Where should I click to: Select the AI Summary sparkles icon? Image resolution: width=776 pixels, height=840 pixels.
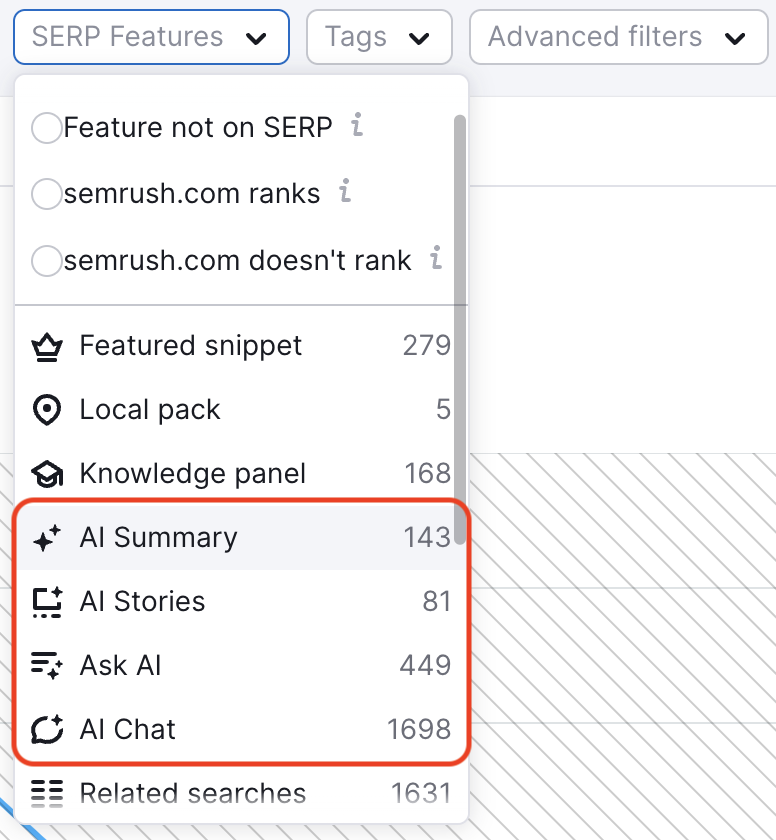[x=45, y=537]
